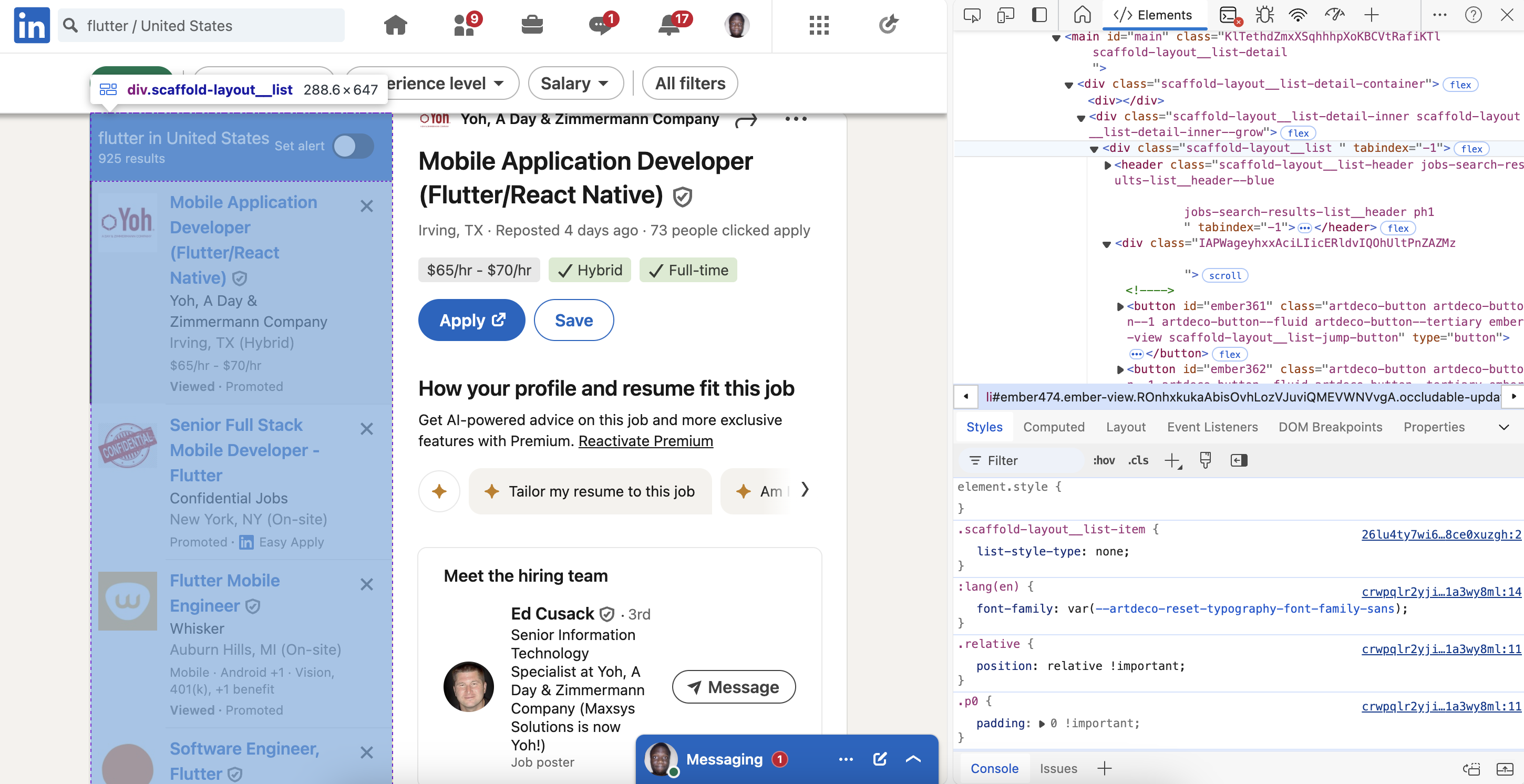Open the Event Listeners tab
The height and width of the screenshot is (784, 1524).
[1212, 427]
